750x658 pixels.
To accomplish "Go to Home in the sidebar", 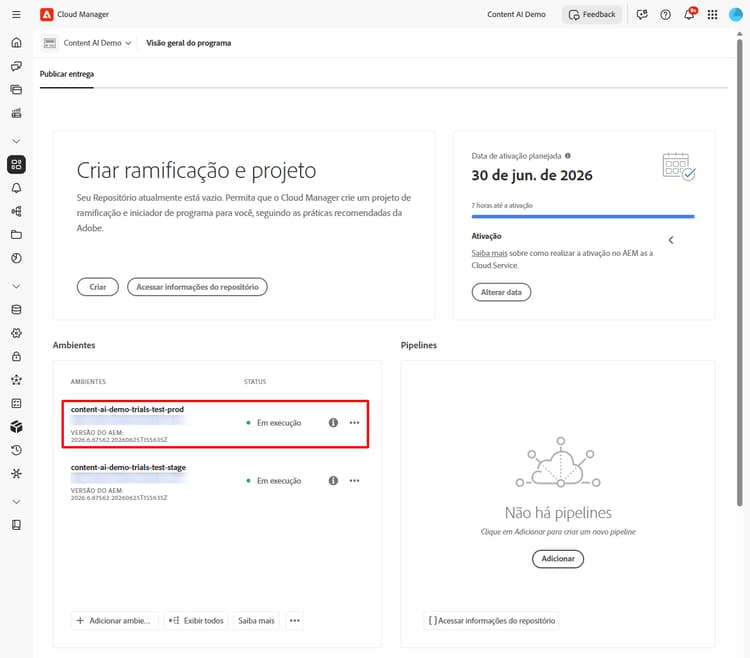I will [x=16, y=43].
